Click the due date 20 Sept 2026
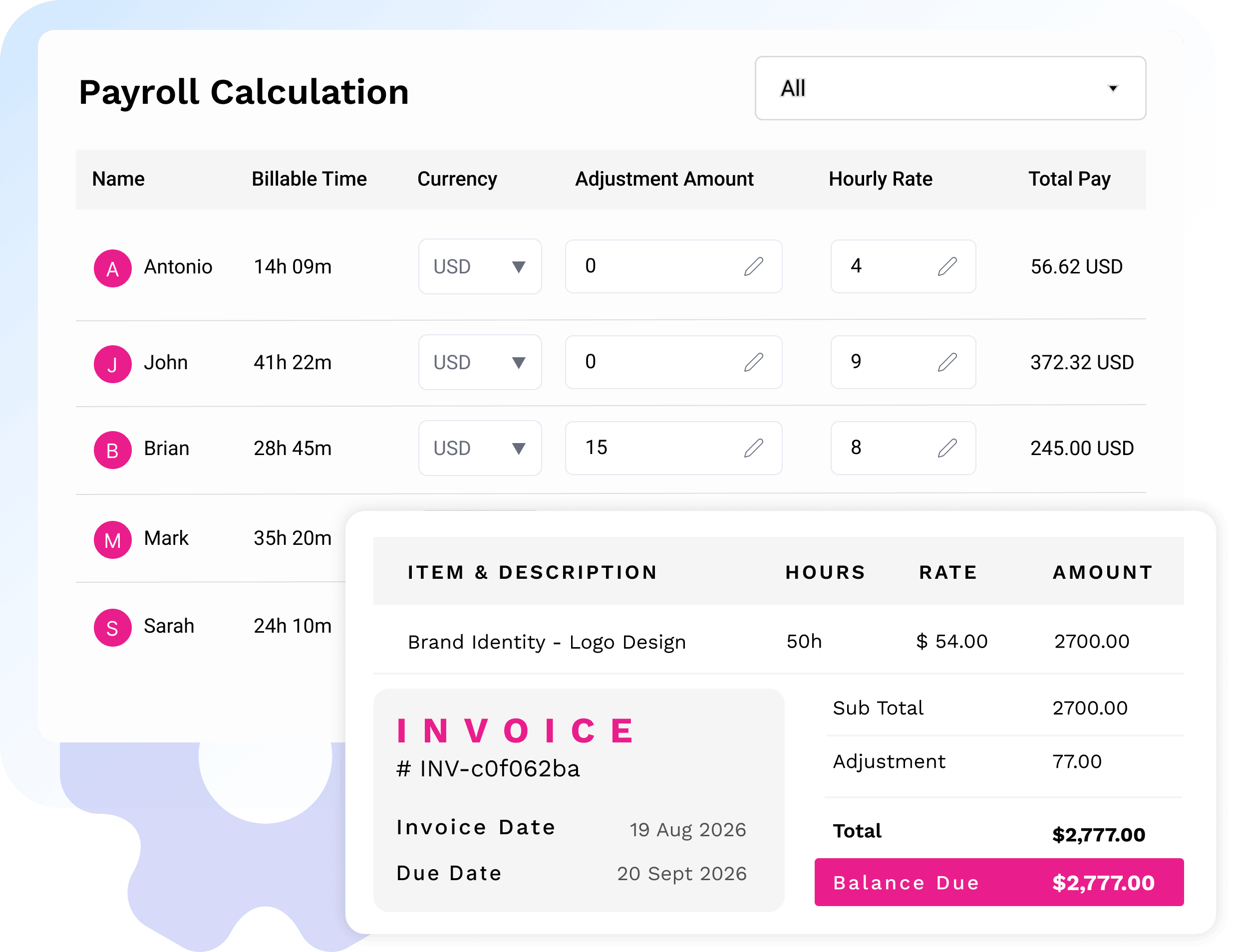This screenshot has height=952, width=1234. click(x=681, y=874)
